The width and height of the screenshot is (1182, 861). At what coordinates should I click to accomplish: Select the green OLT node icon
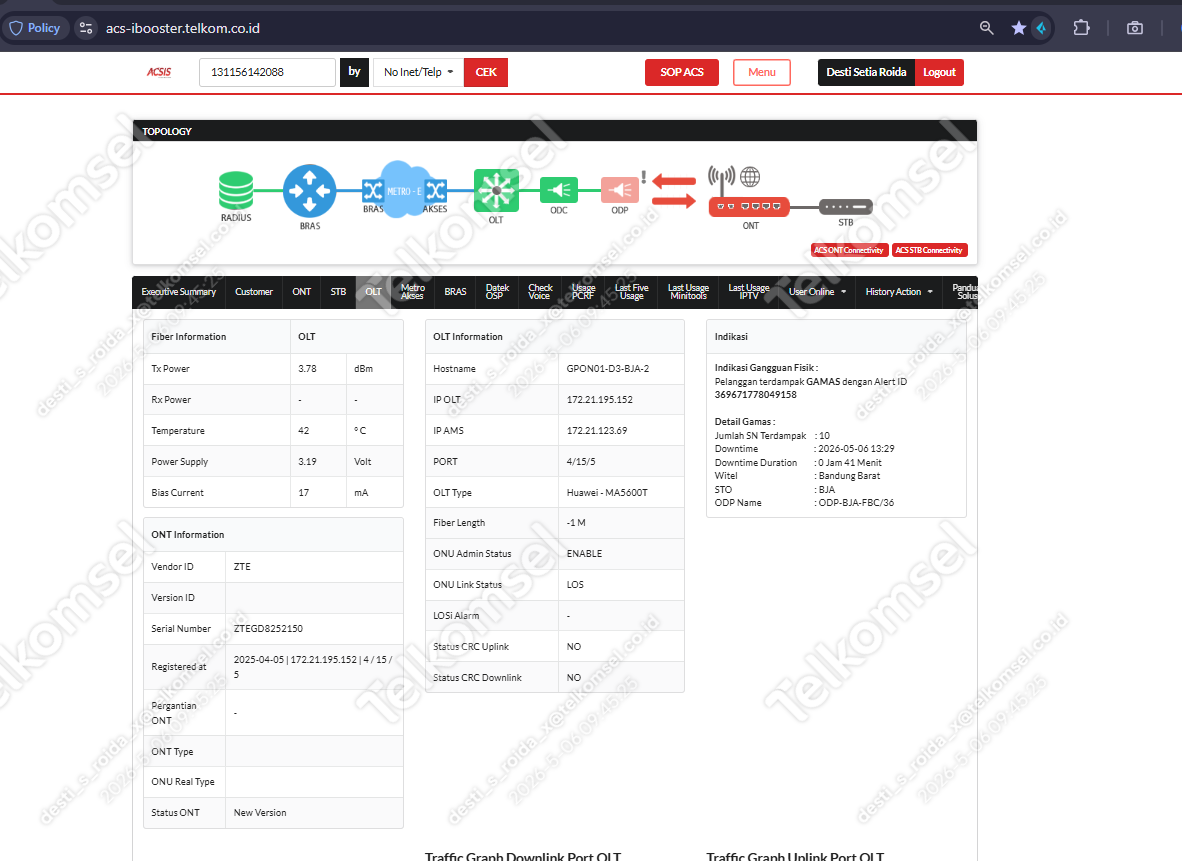[x=496, y=190]
